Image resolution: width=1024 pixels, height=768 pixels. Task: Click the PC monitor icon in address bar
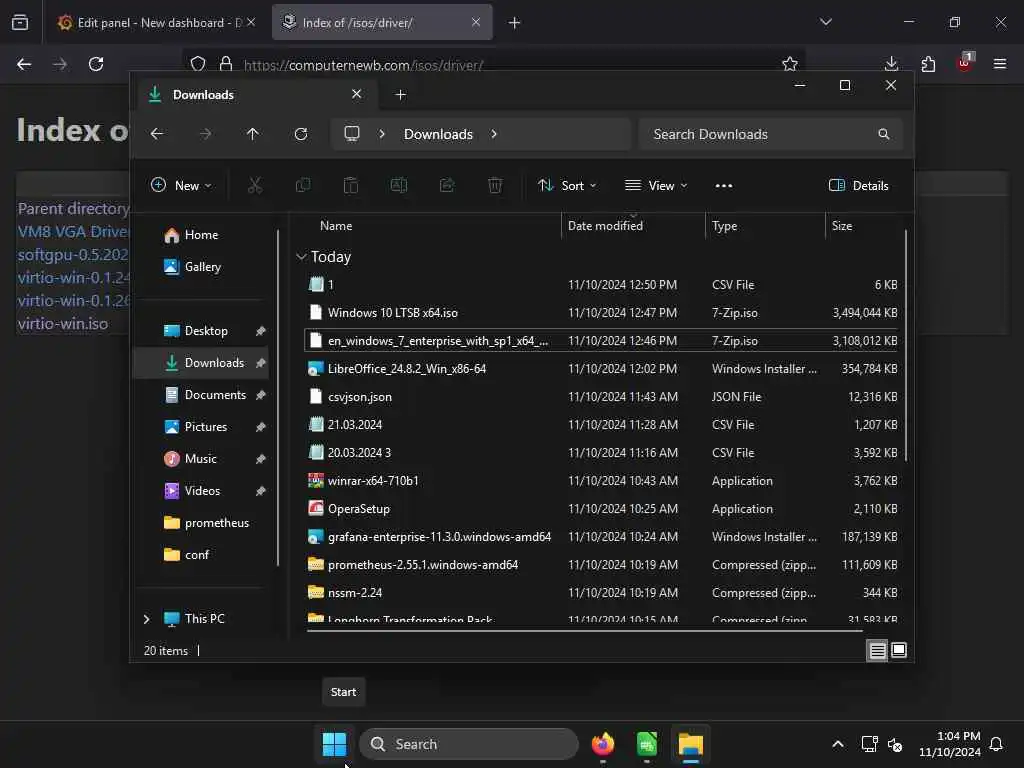352,134
